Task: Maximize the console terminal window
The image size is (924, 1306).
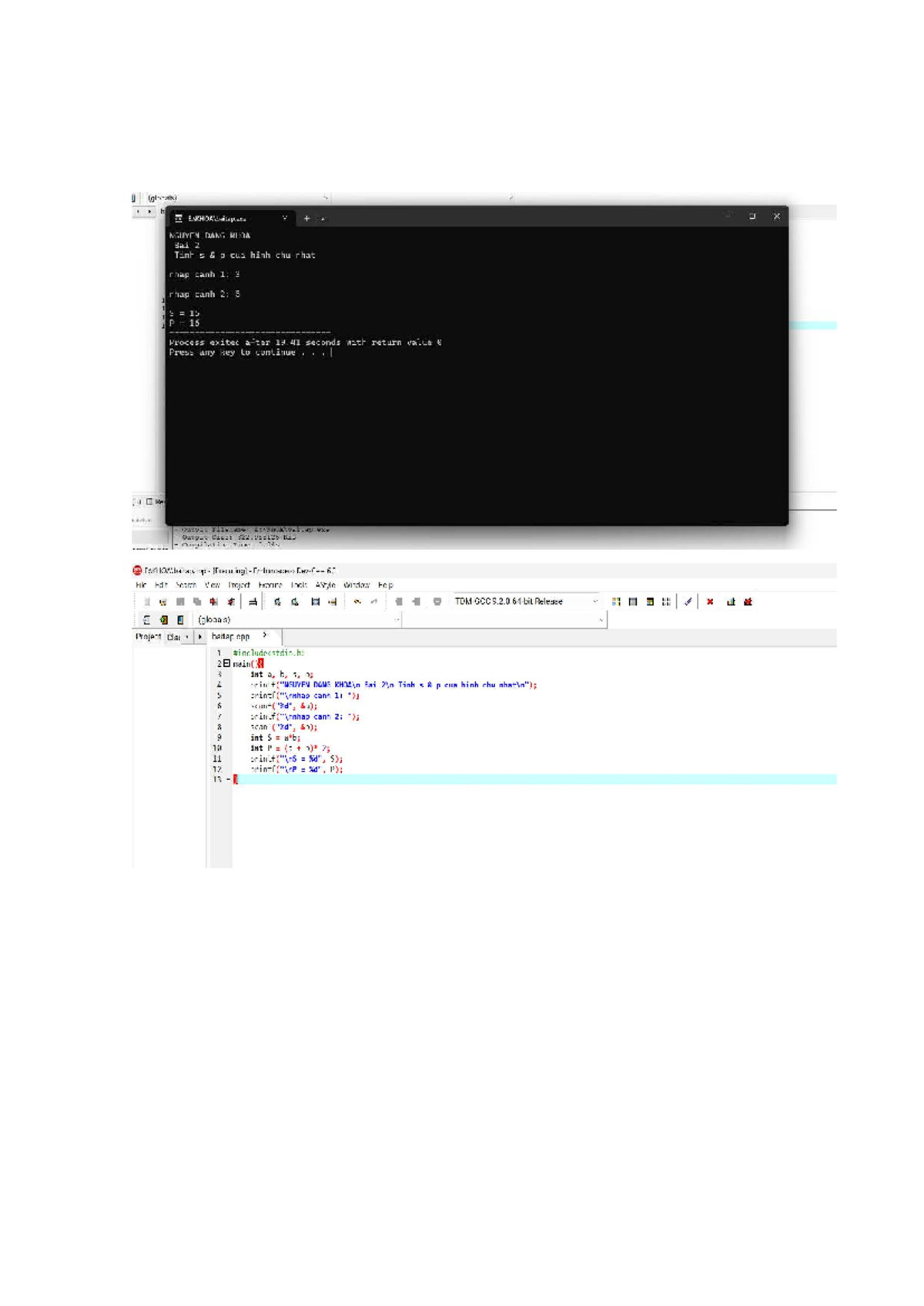Action: click(x=752, y=216)
